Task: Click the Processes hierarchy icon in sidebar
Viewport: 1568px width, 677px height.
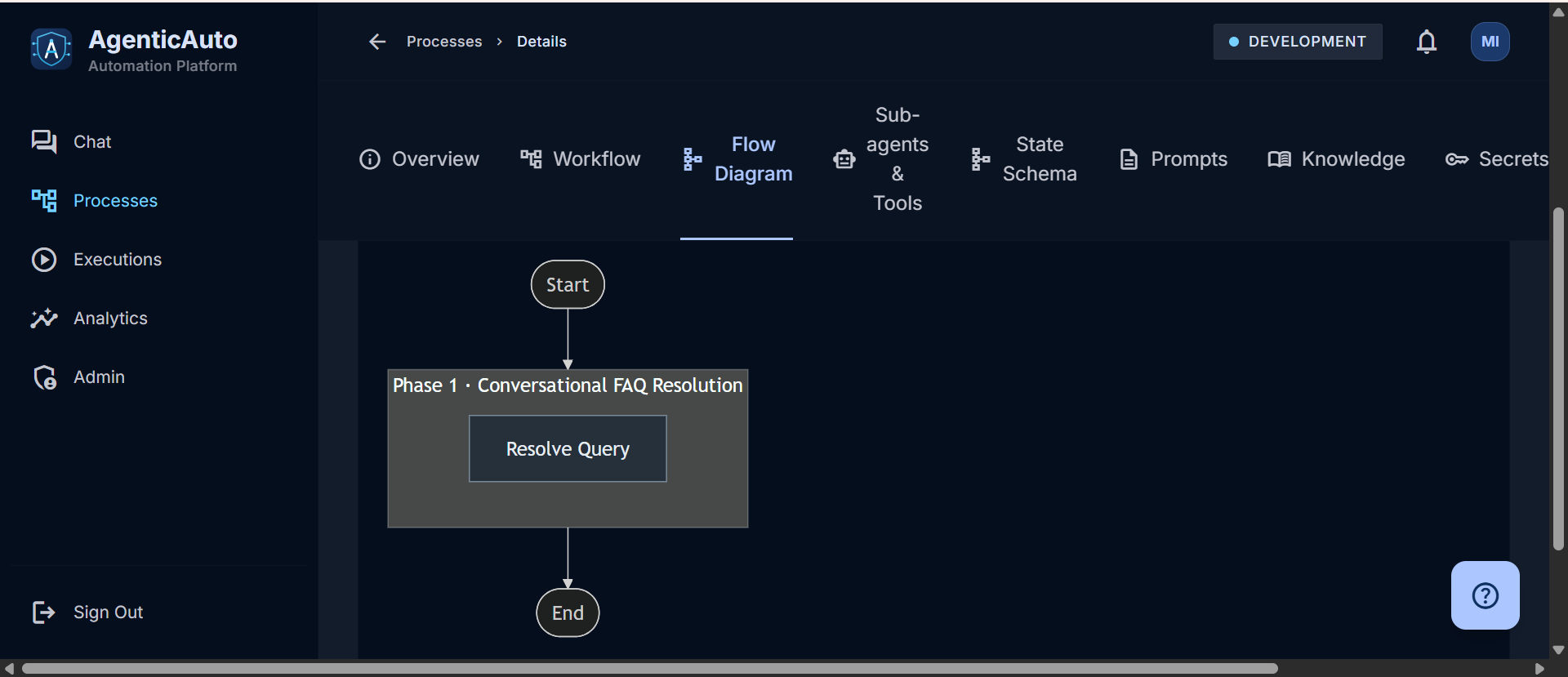Action: coord(44,201)
